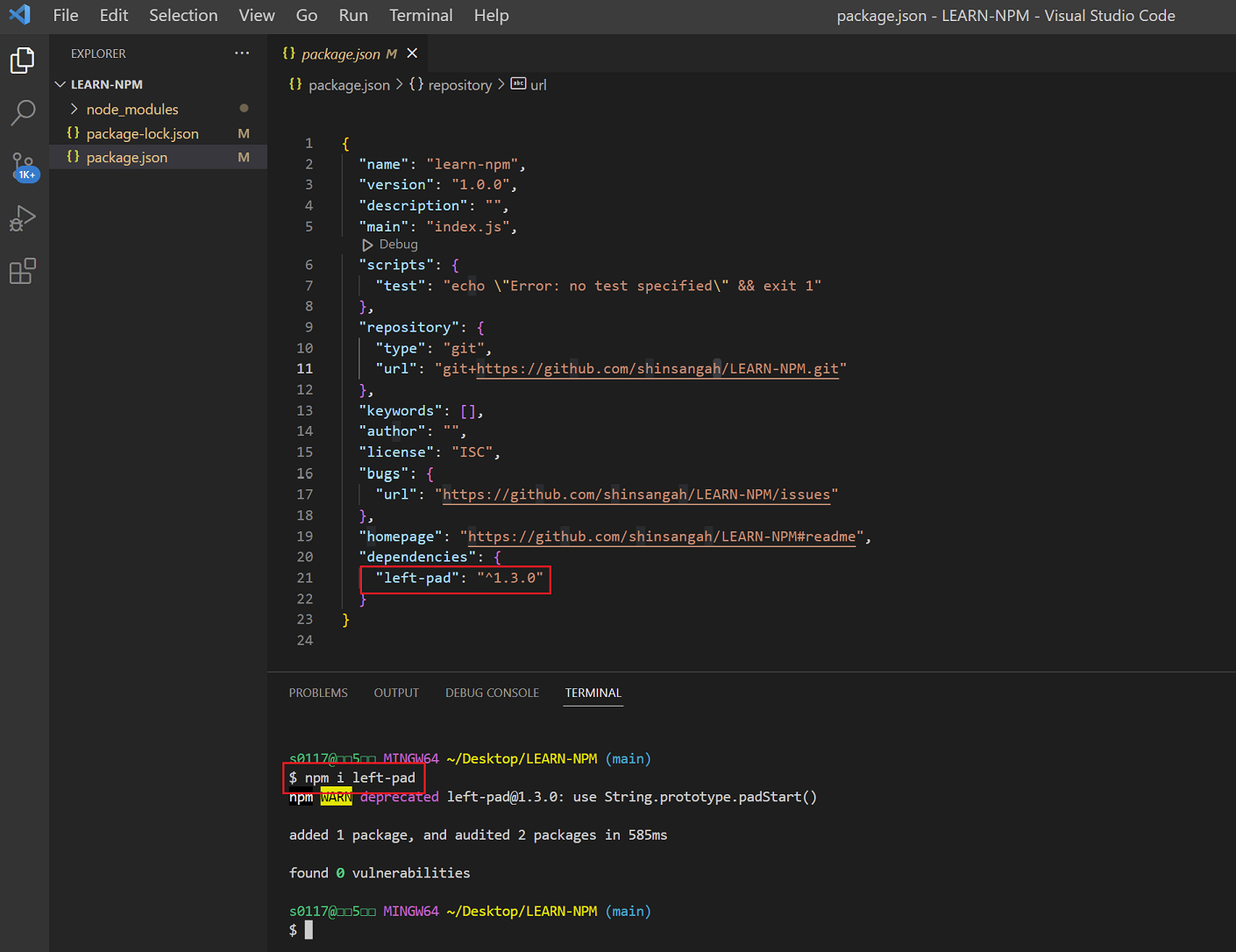This screenshot has width=1236, height=952.
Task: Open the File menu
Action: click(66, 15)
